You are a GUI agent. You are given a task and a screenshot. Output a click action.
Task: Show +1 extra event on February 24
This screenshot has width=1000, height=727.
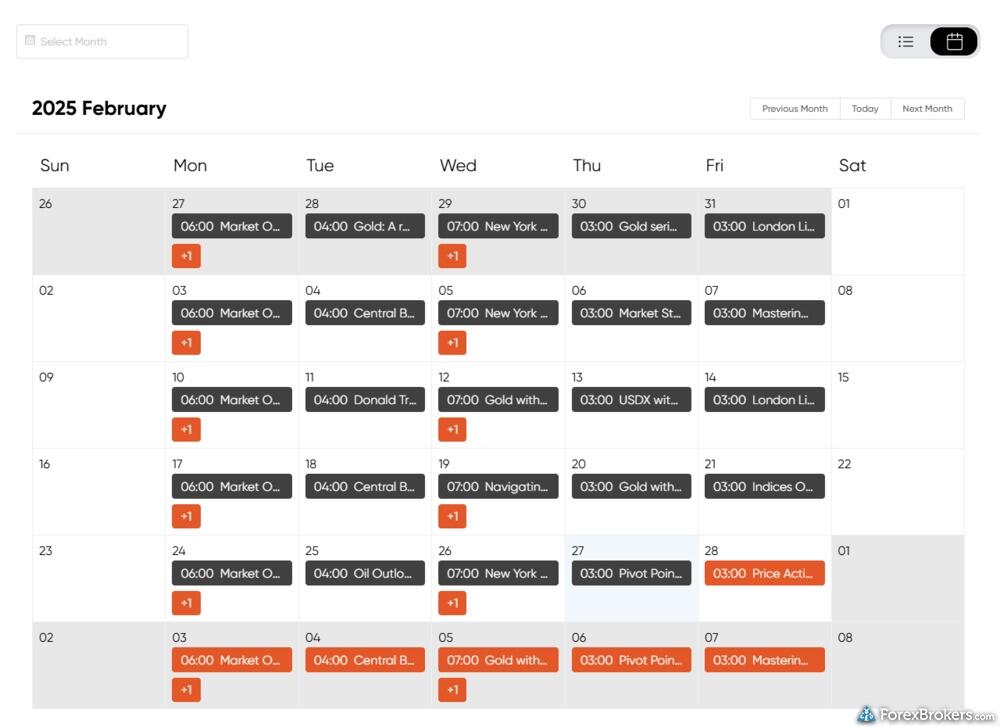click(186, 603)
